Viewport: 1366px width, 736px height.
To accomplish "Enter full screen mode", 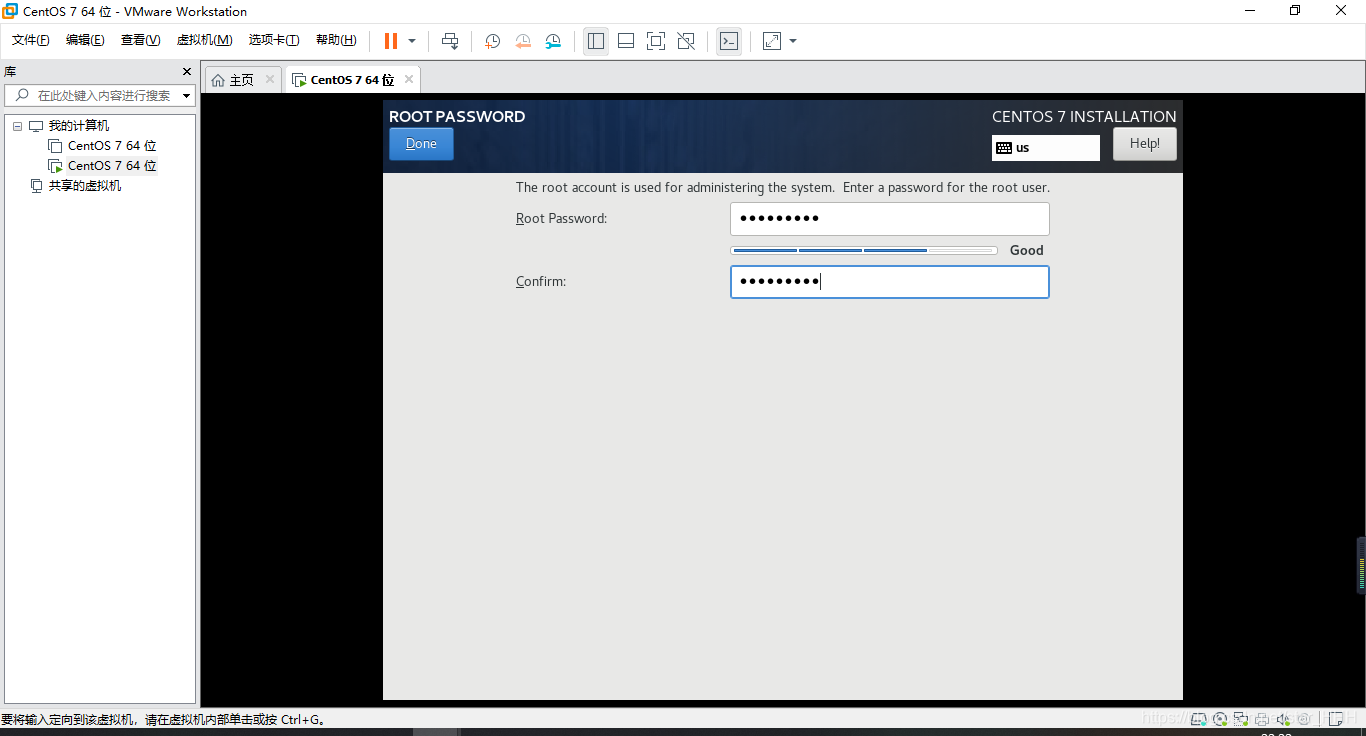I will point(656,41).
